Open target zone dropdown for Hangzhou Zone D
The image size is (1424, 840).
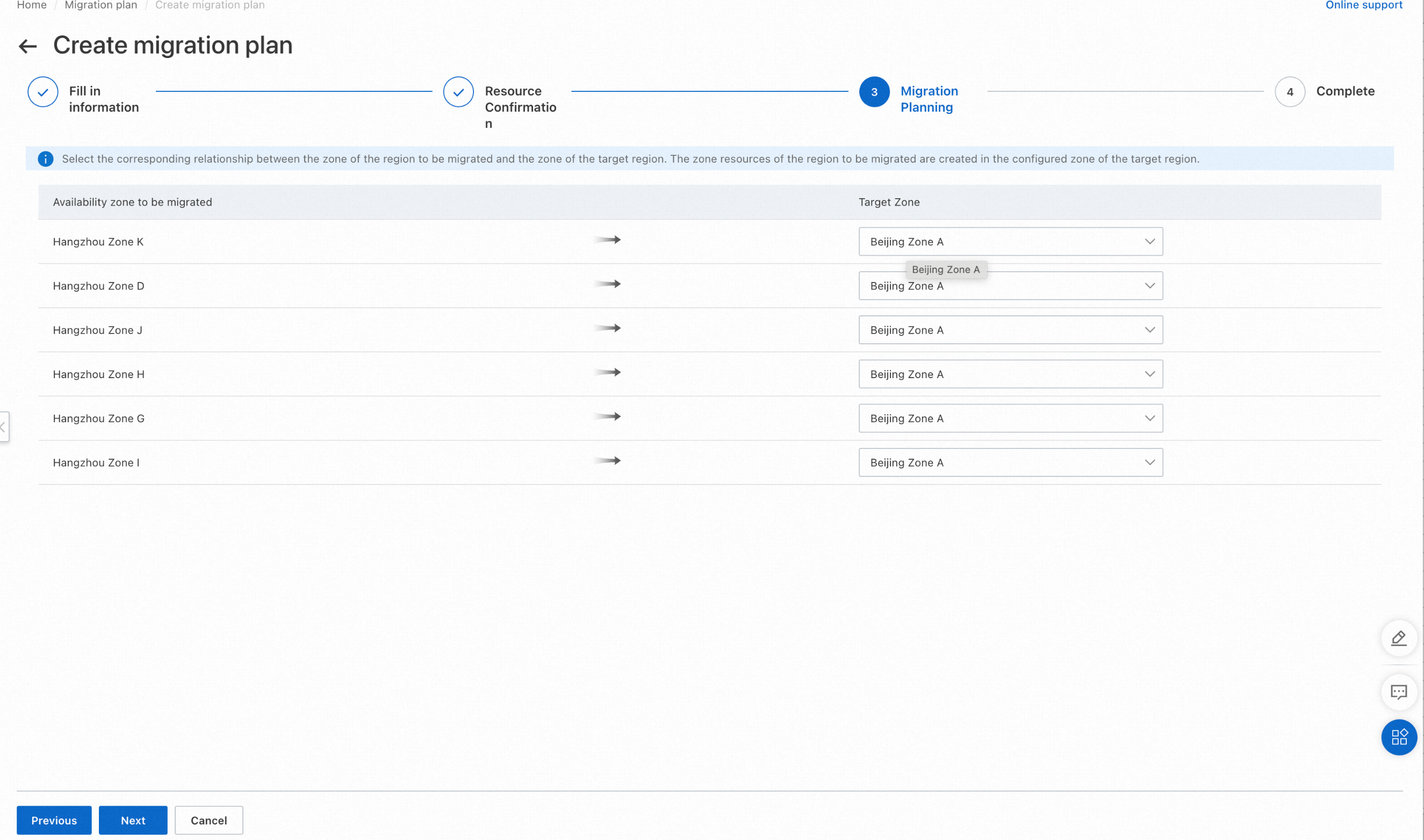(x=1010, y=286)
